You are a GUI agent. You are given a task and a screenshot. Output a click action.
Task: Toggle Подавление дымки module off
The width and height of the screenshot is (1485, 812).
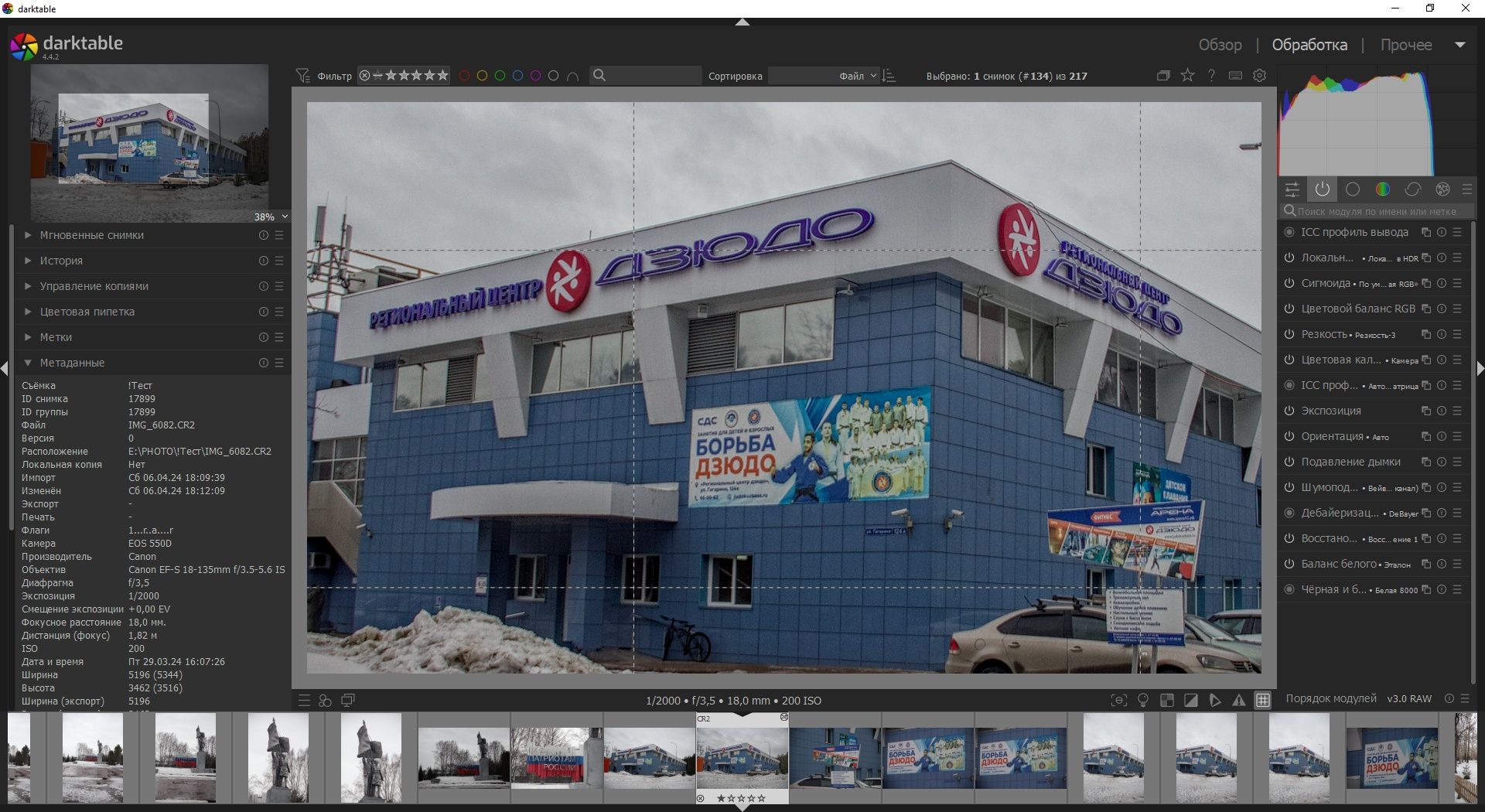tap(1289, 462)
